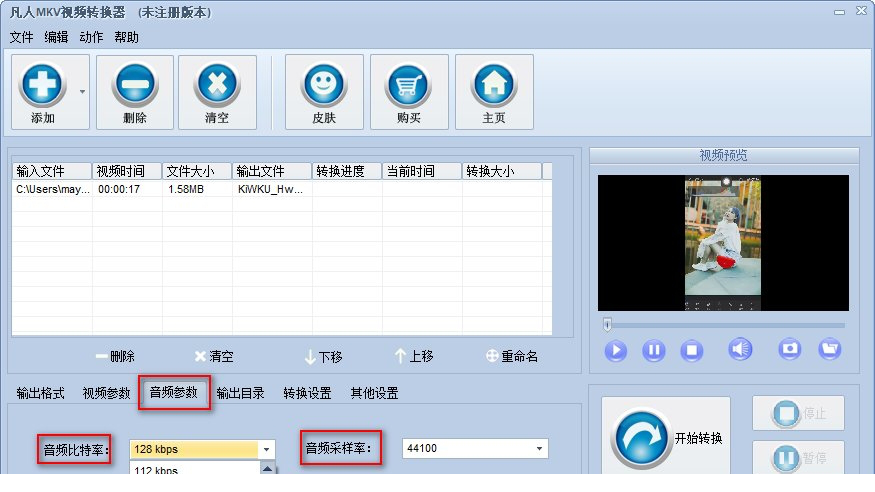The width and height of the screenshot is (875, 492).
Task: Open the 文件 menu
Action: point(21,37)
